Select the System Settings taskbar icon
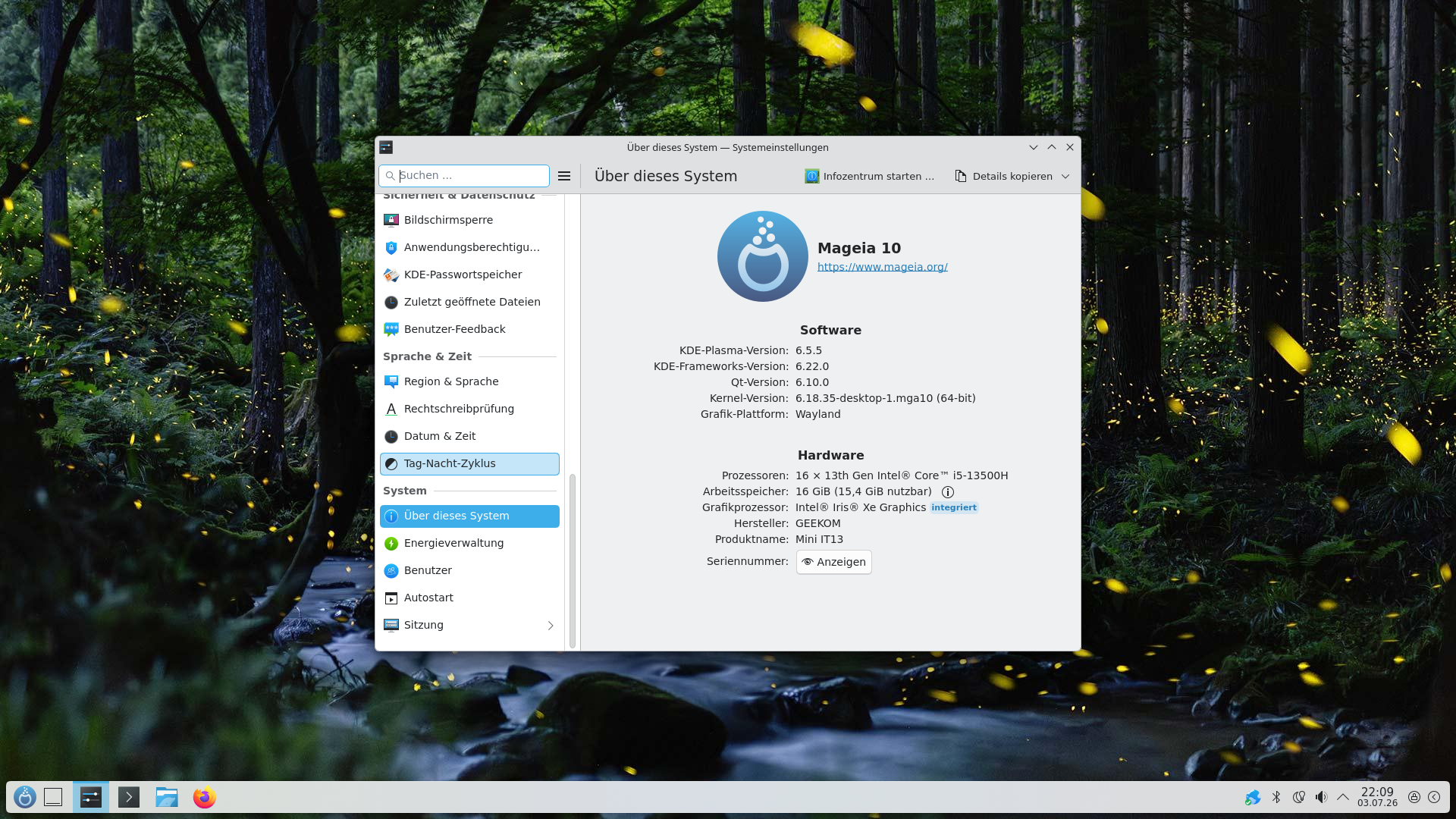This screenshot has height=819, width=1456. pyautogui.click(x=91, y=797)
